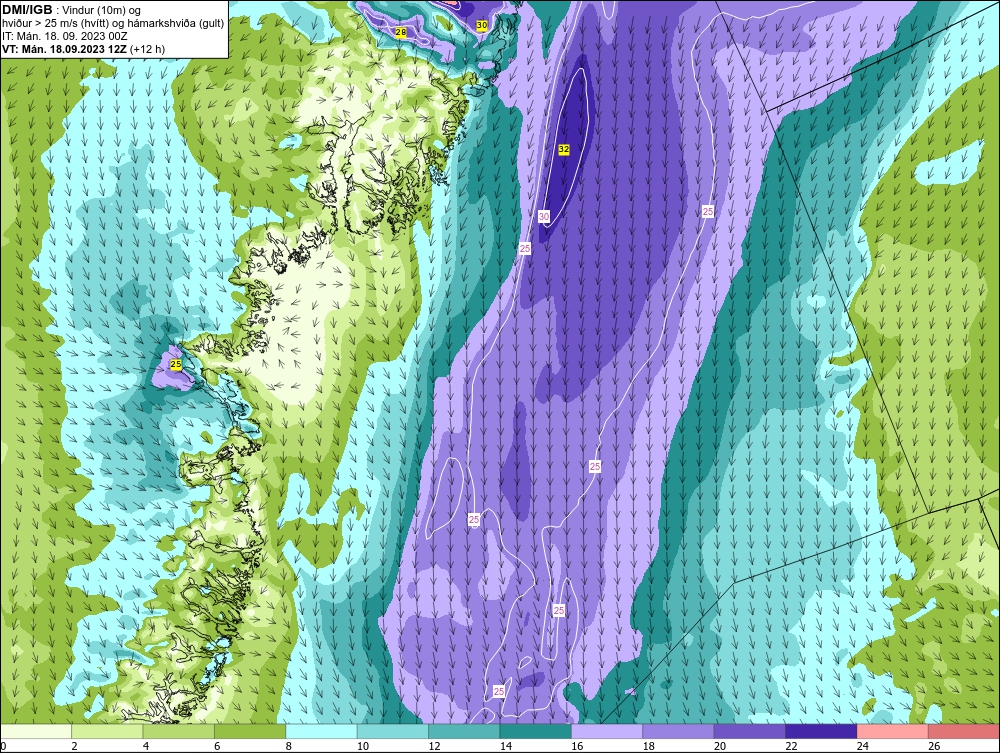Click the yellow 30 gust label

pyautogui.click(x=482, y=25)
